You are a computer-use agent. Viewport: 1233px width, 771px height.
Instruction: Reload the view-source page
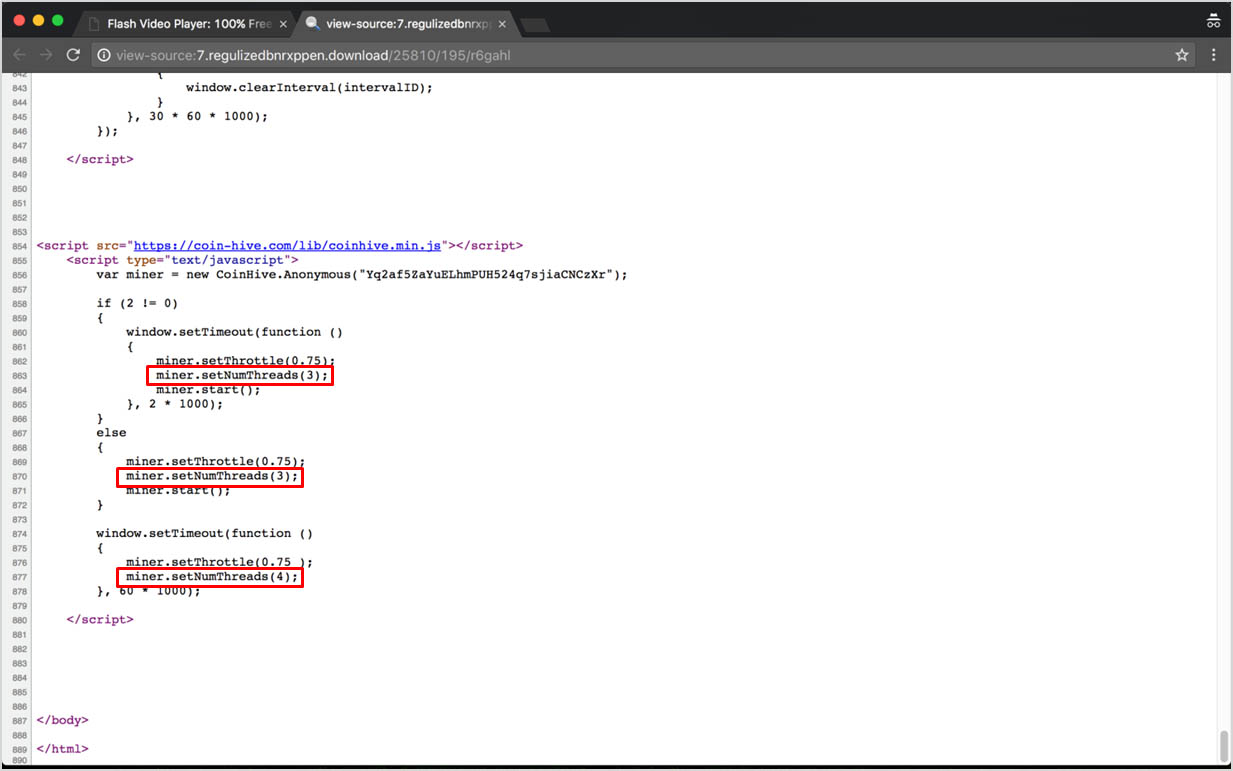pyautogui.click(x=73, y=55)
